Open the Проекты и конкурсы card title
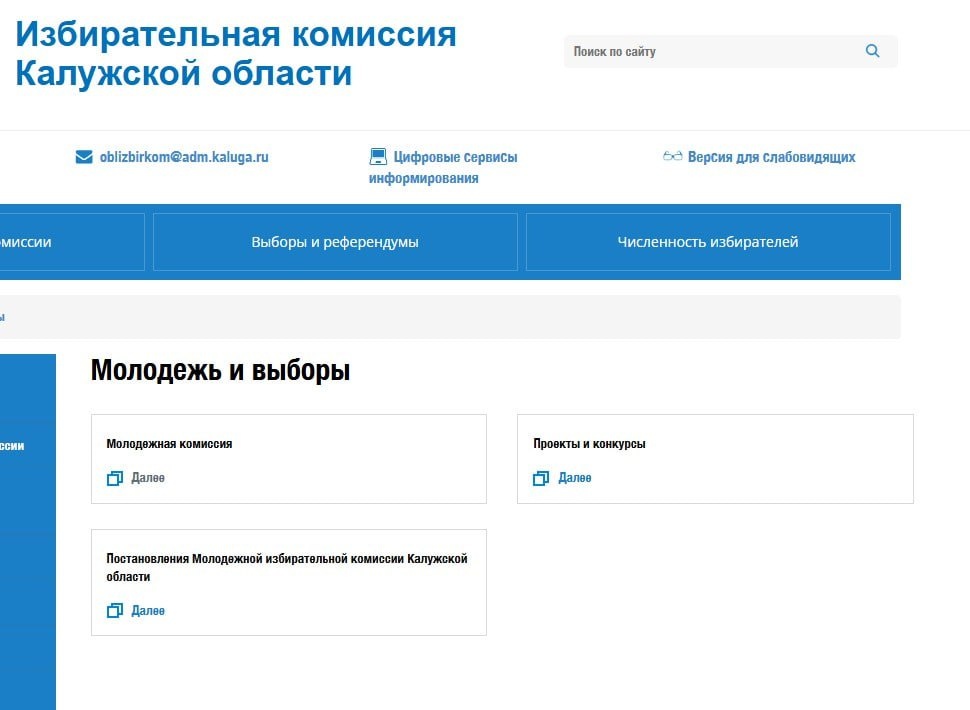Screen dimensions: 970x710 tap(589, 443)
